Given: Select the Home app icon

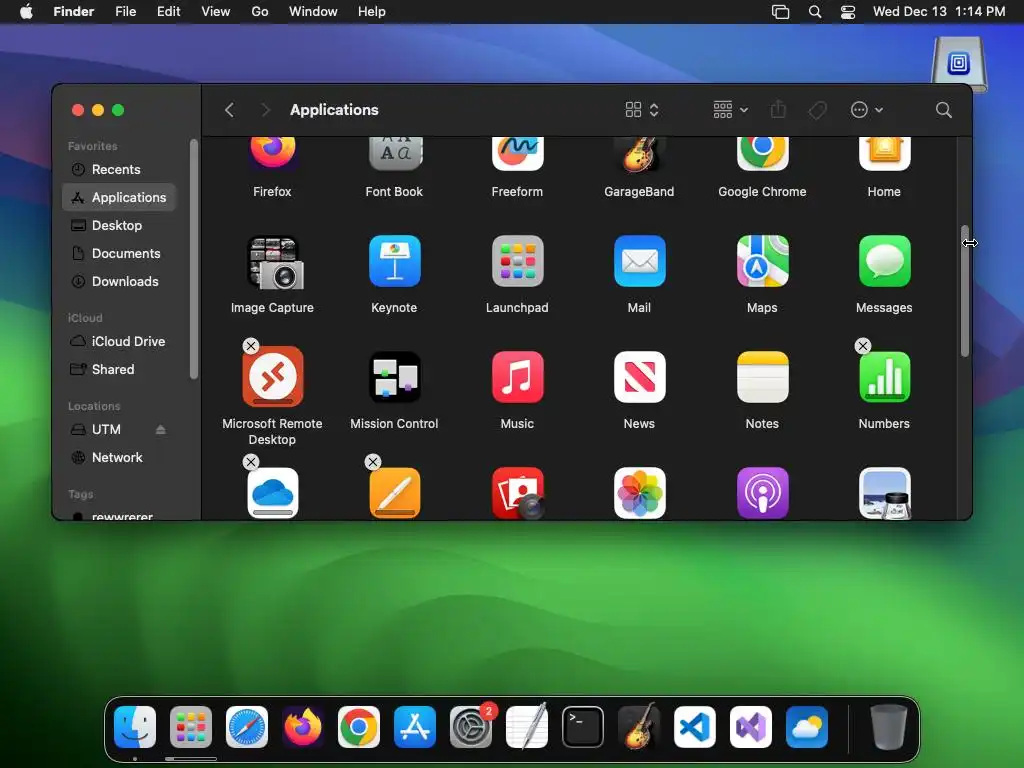Looking at the screenshot, I should [x=884, y=154].
